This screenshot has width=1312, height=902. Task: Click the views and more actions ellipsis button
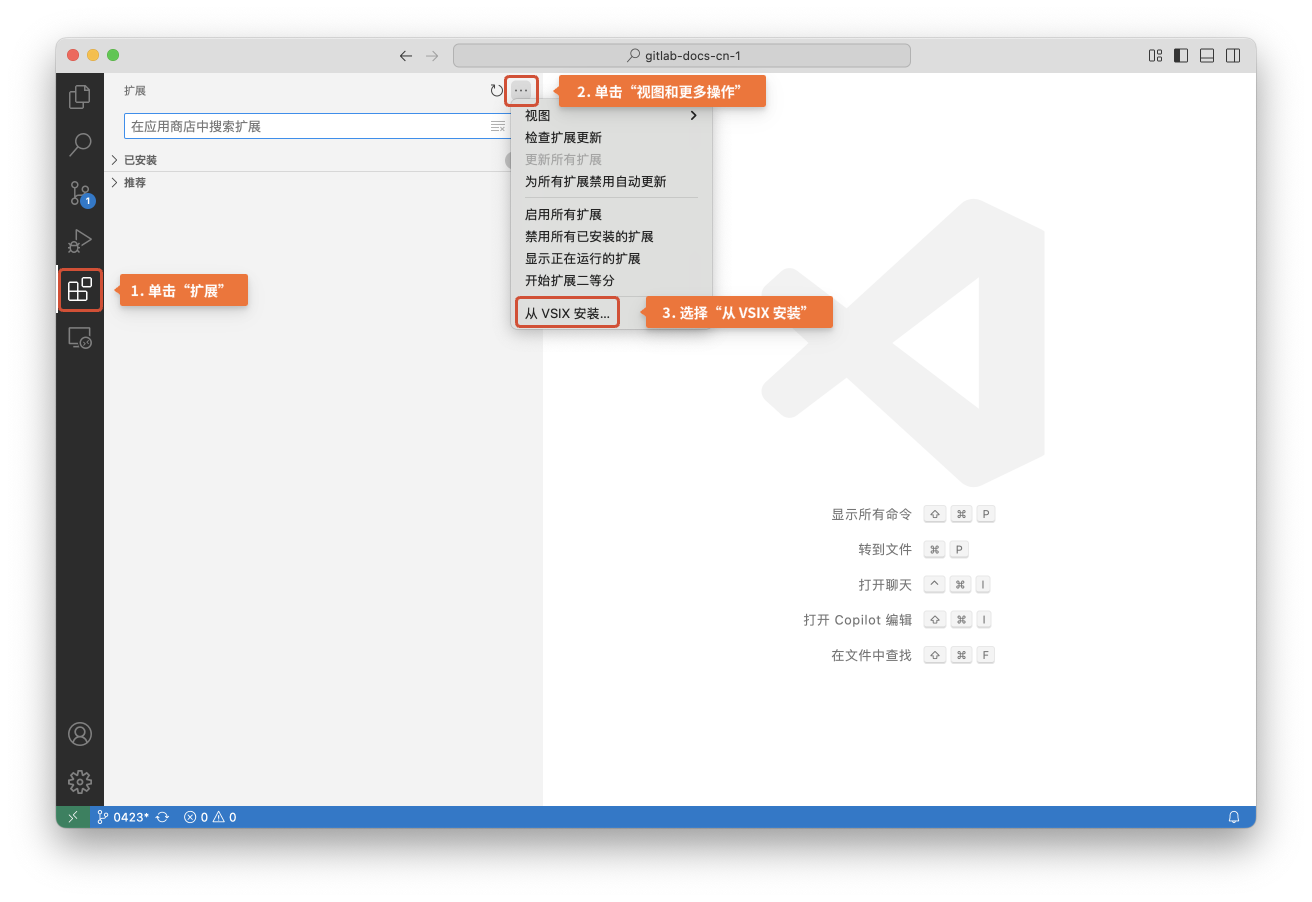click(x=521, y=91)
